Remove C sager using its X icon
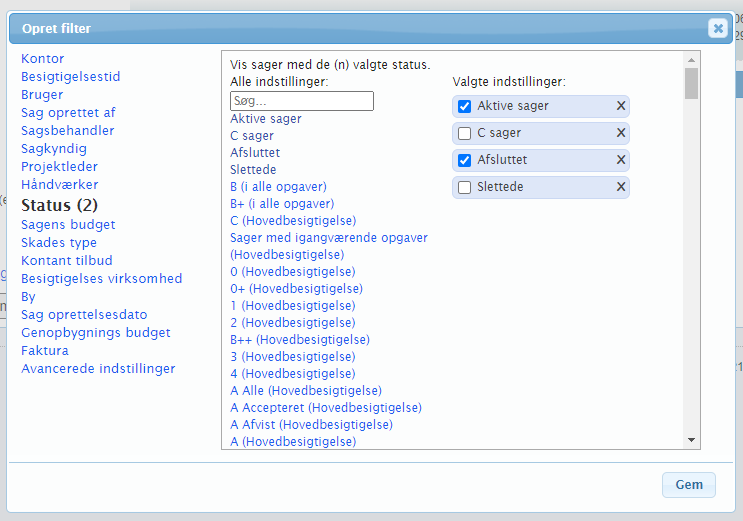The height and width of the screenshot is (521, 743). pos(620,133)
